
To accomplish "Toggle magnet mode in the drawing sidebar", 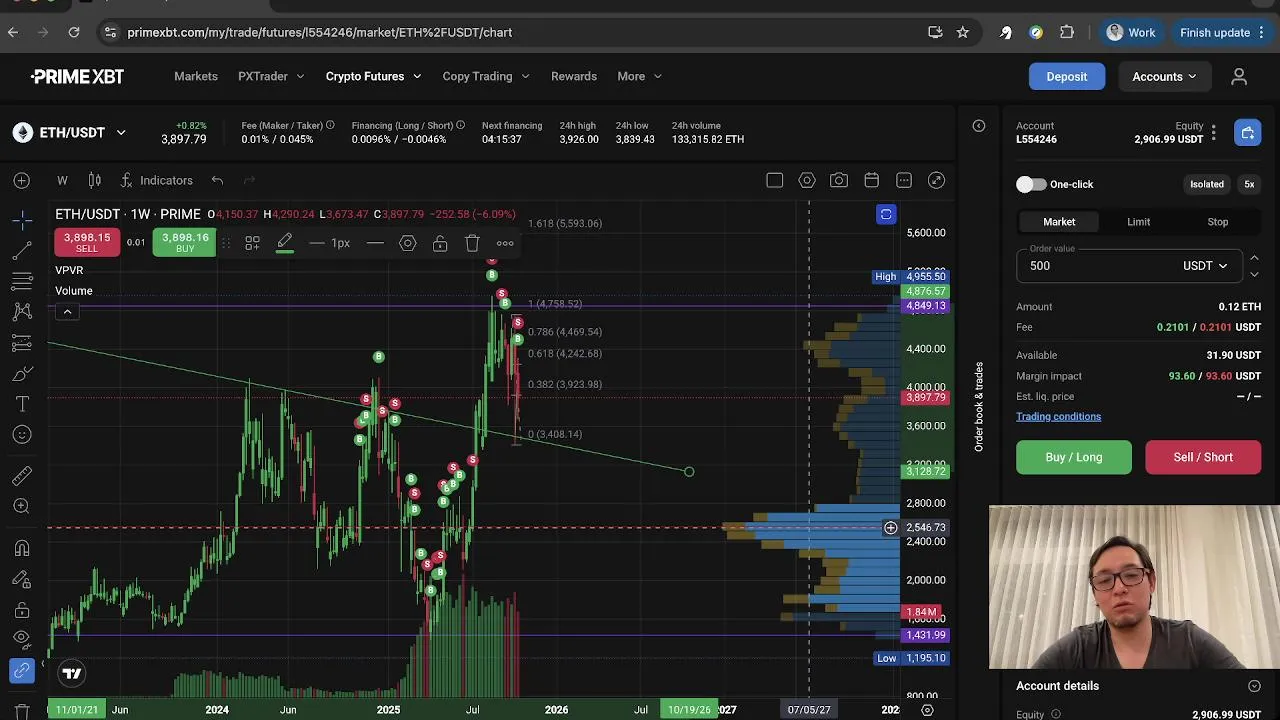I will pyautogui.click(x=22, y=548).
